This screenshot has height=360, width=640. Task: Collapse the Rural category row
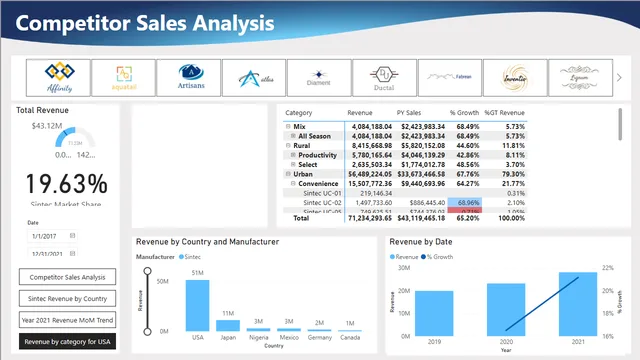click(x=288, y=145)
